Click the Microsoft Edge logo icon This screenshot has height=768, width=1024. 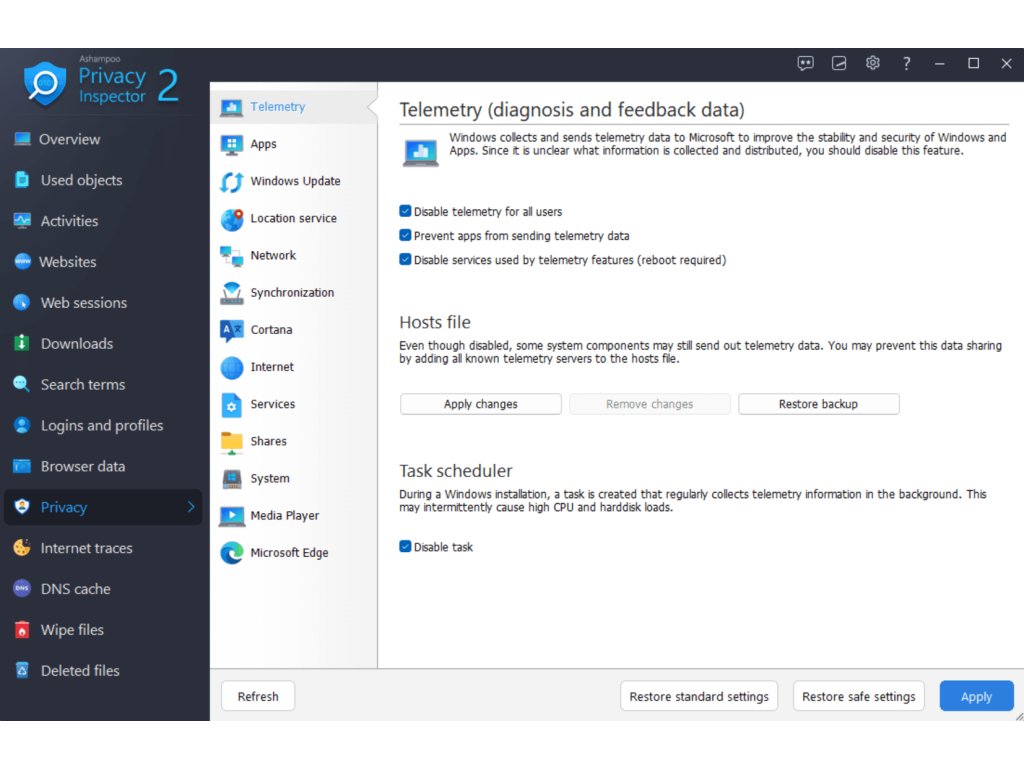tap(232, 553)
